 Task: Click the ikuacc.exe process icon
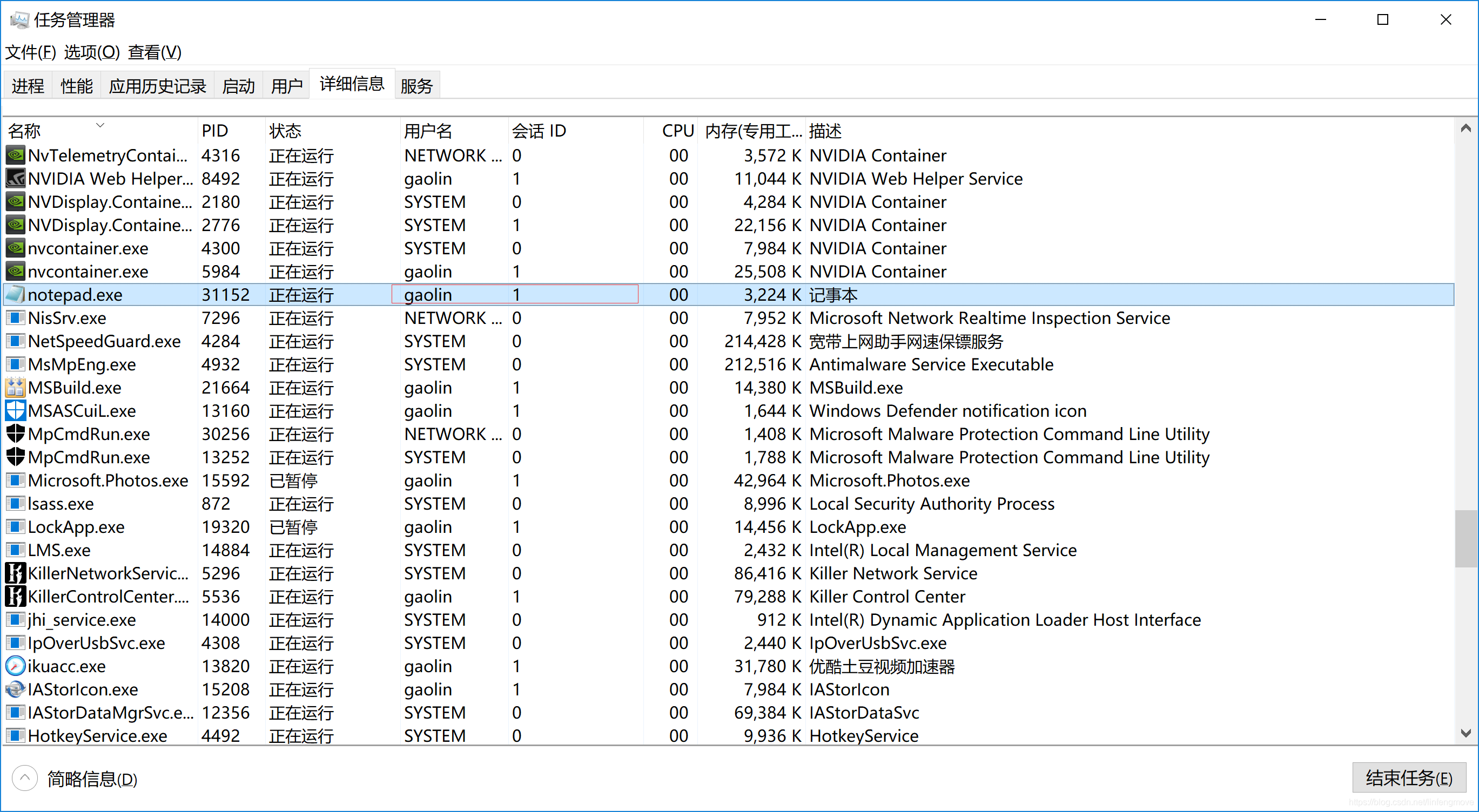pyautogui.click(x=16, y=666)
